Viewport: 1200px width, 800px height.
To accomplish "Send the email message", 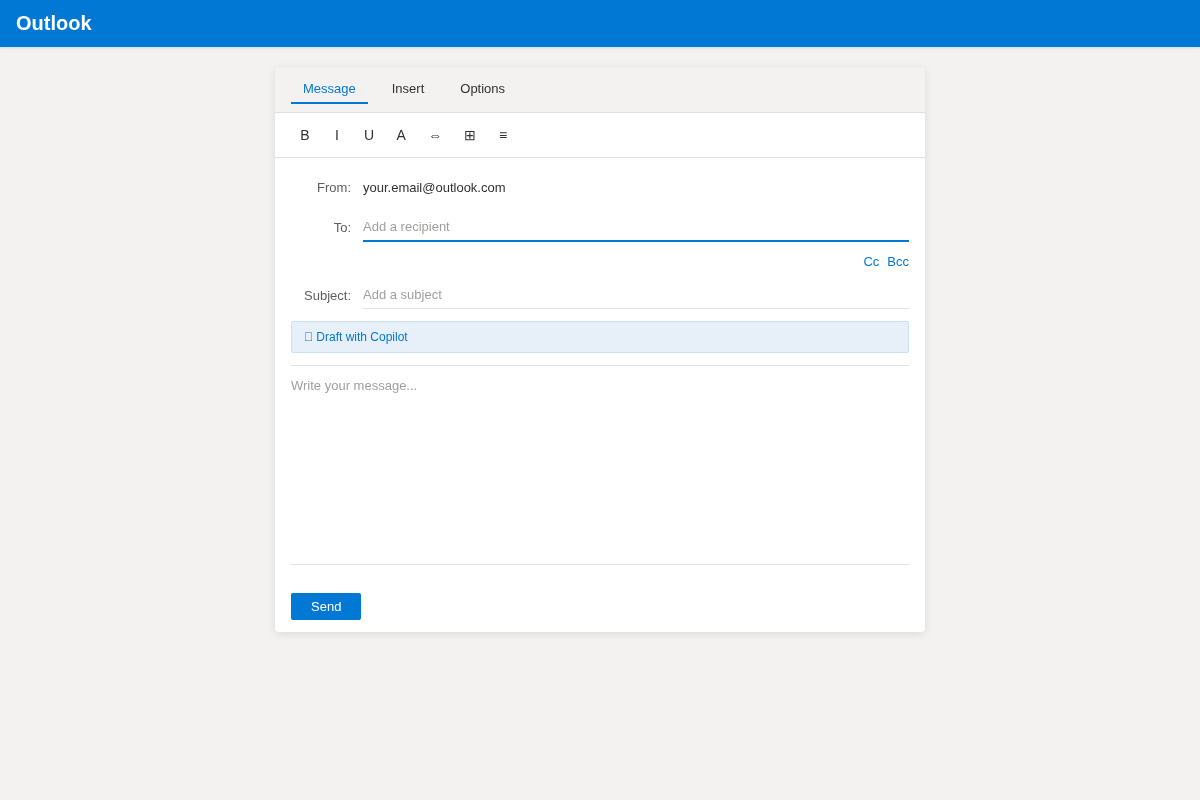I will (x=325, y=606).
